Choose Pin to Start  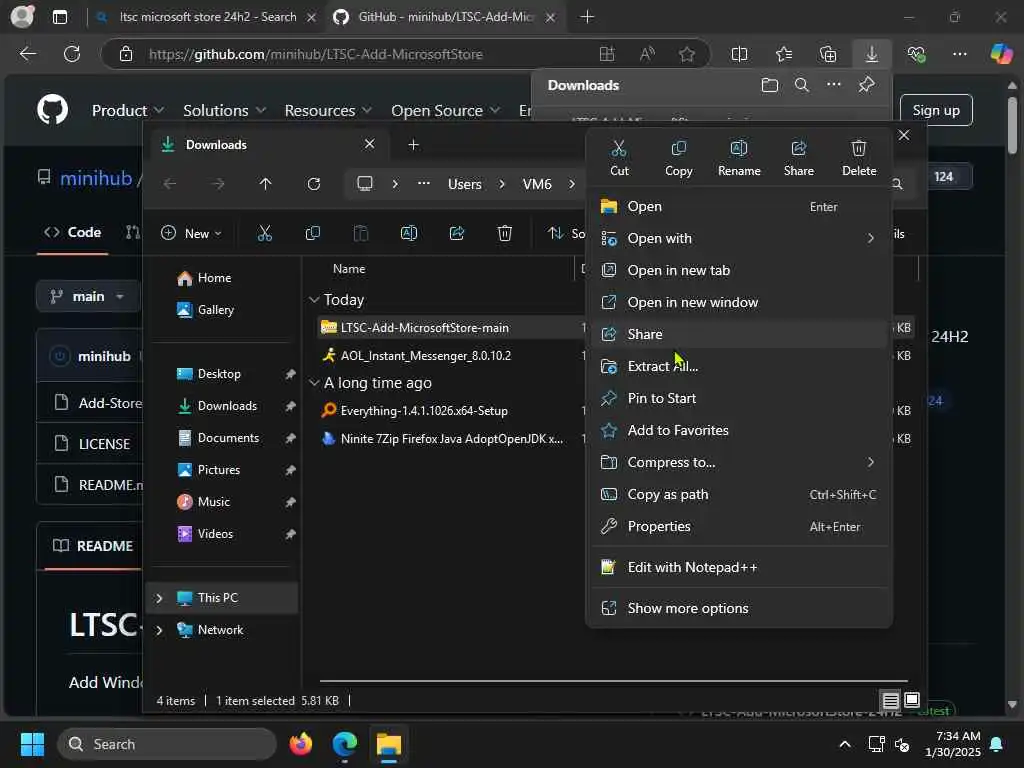pos(739,398)
